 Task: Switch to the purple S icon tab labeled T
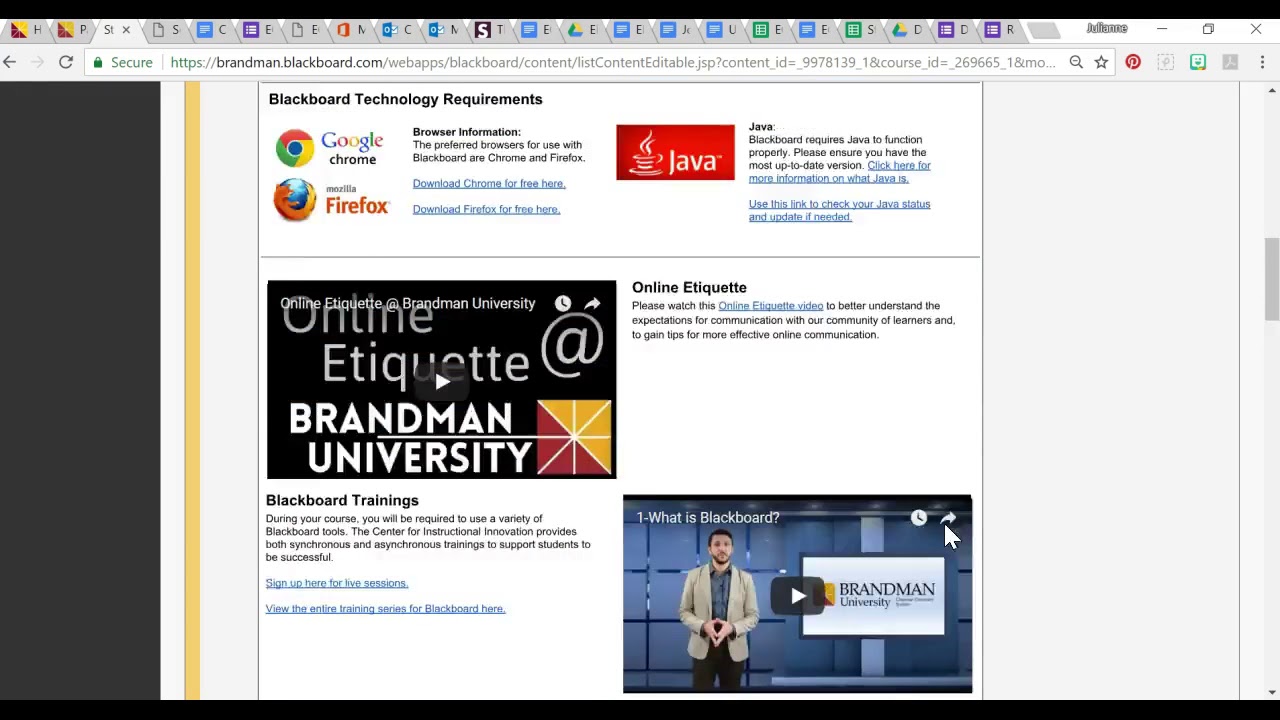point(490,30)
